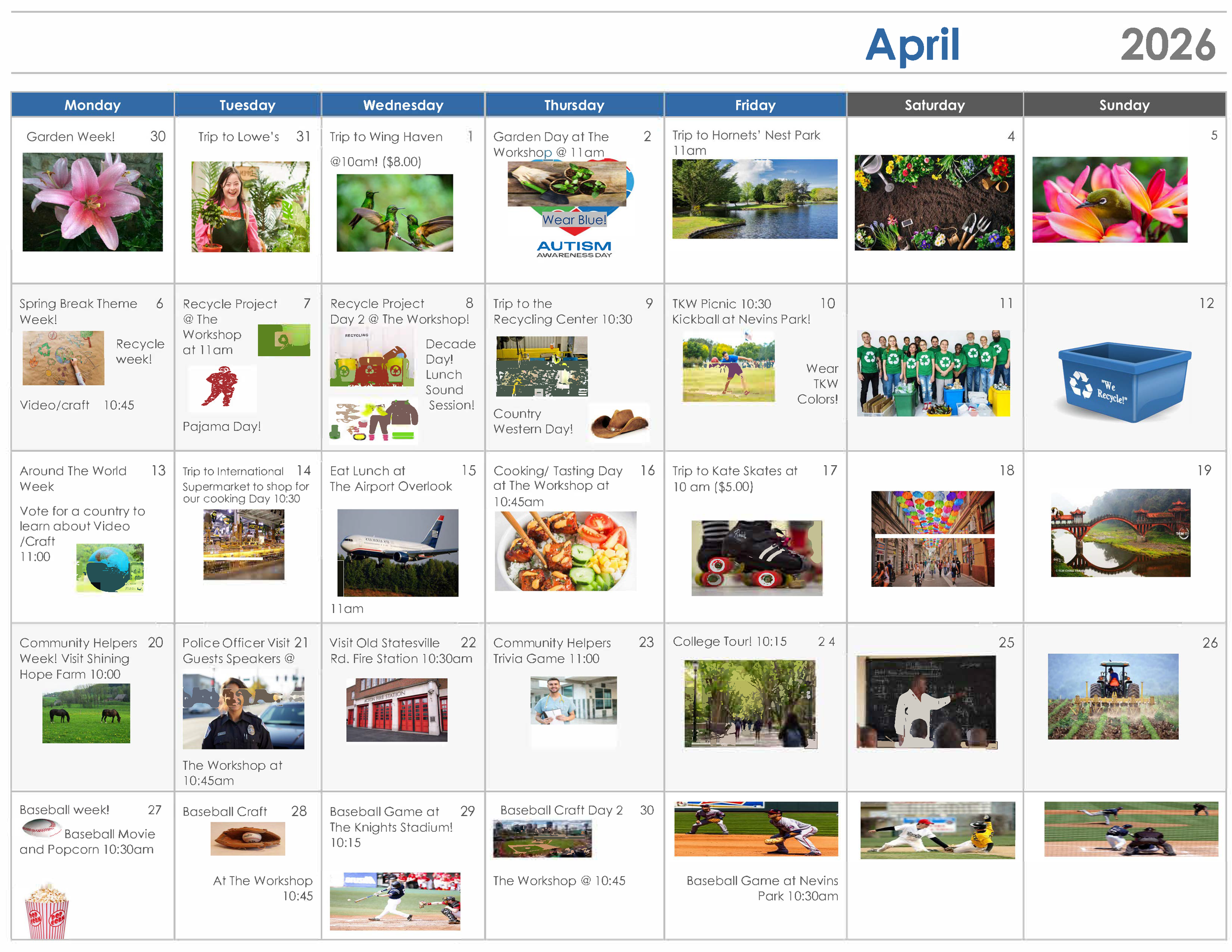Select the Saturday column header
The image size is (1232, 952).
(x=934, y=105)
